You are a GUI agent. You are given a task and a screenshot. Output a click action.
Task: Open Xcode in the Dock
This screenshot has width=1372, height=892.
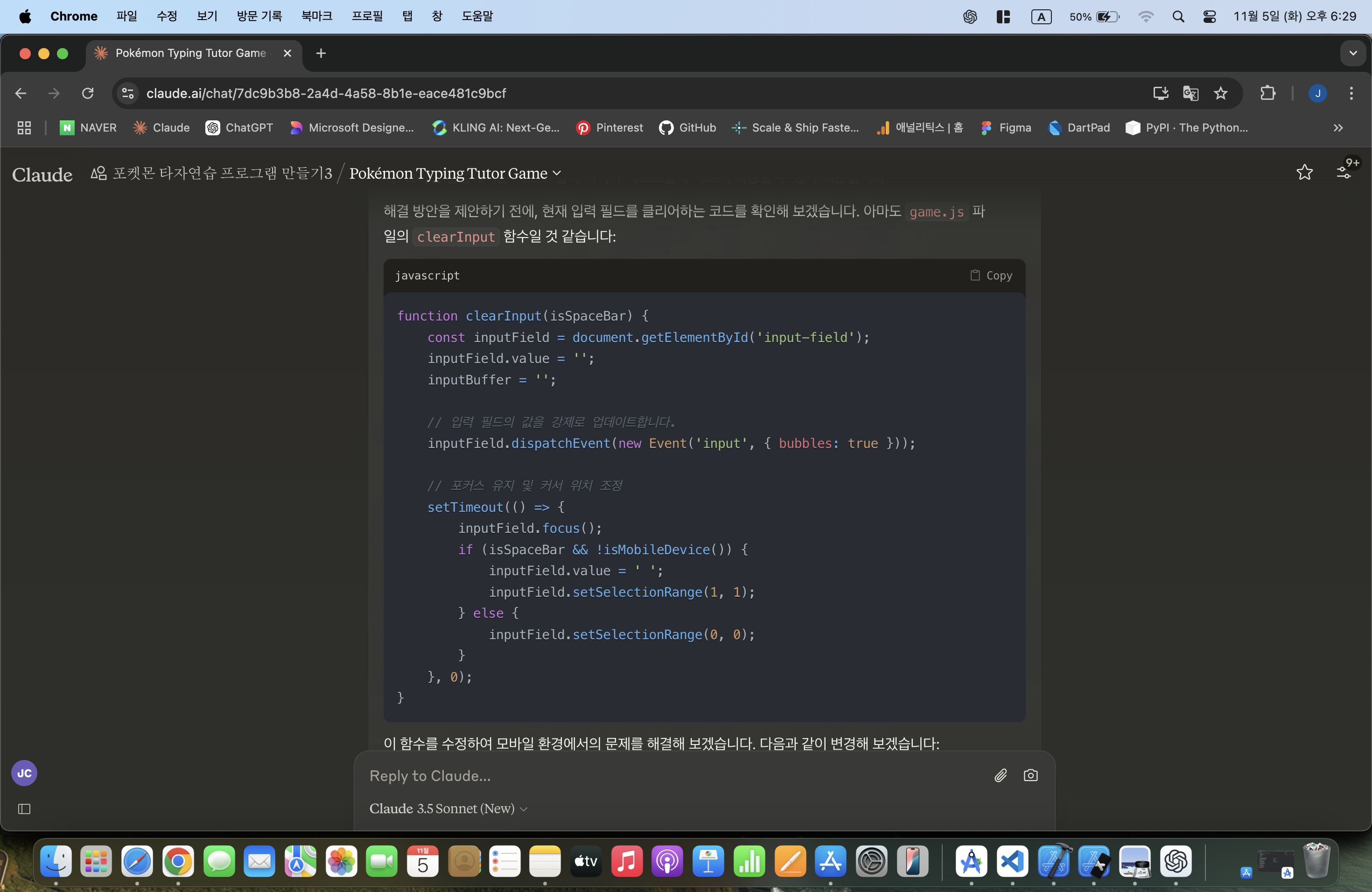[1054, 861]
